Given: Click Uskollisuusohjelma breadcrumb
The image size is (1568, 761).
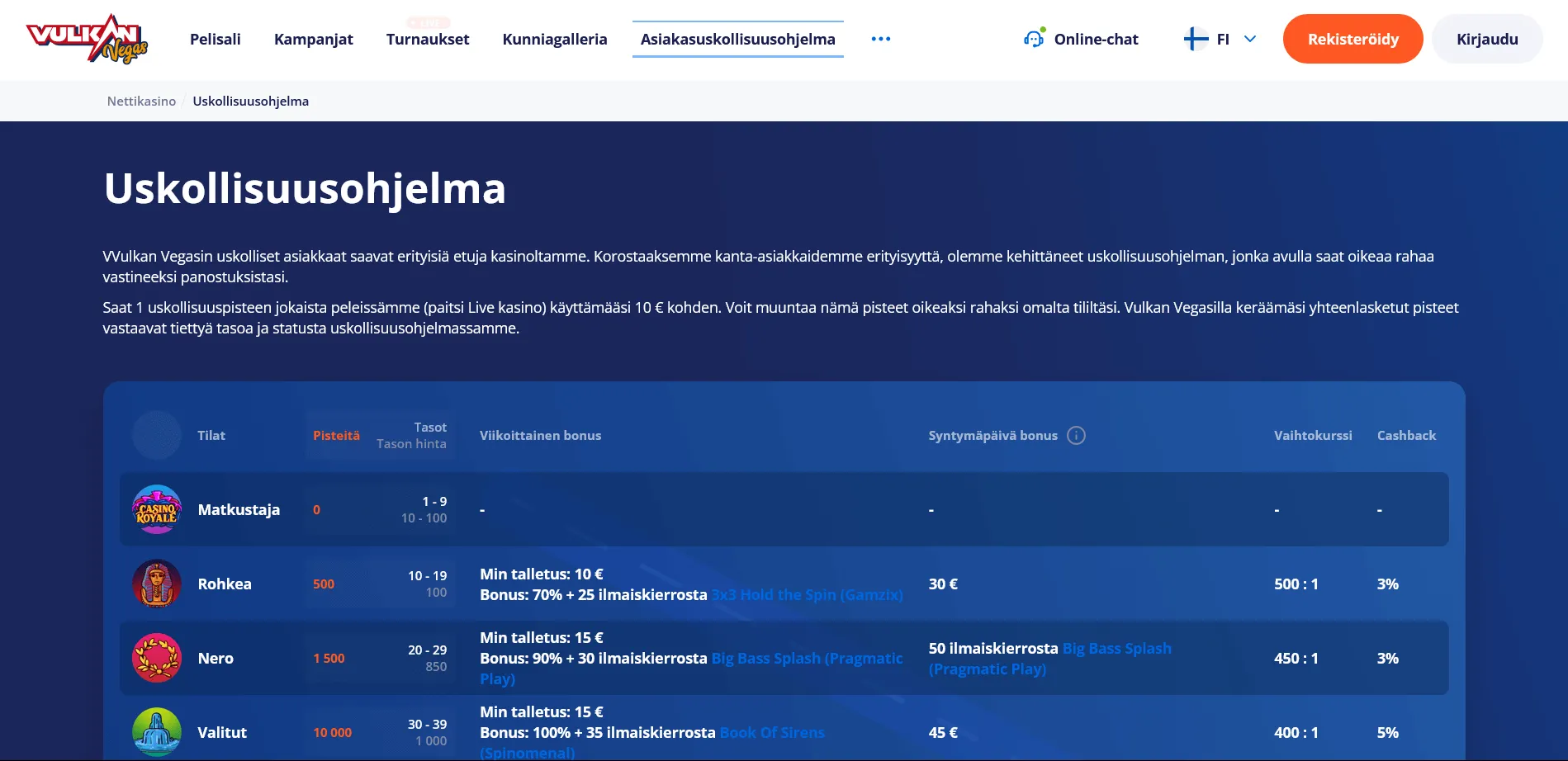Looking at the screenshot, I should (251, 101).
